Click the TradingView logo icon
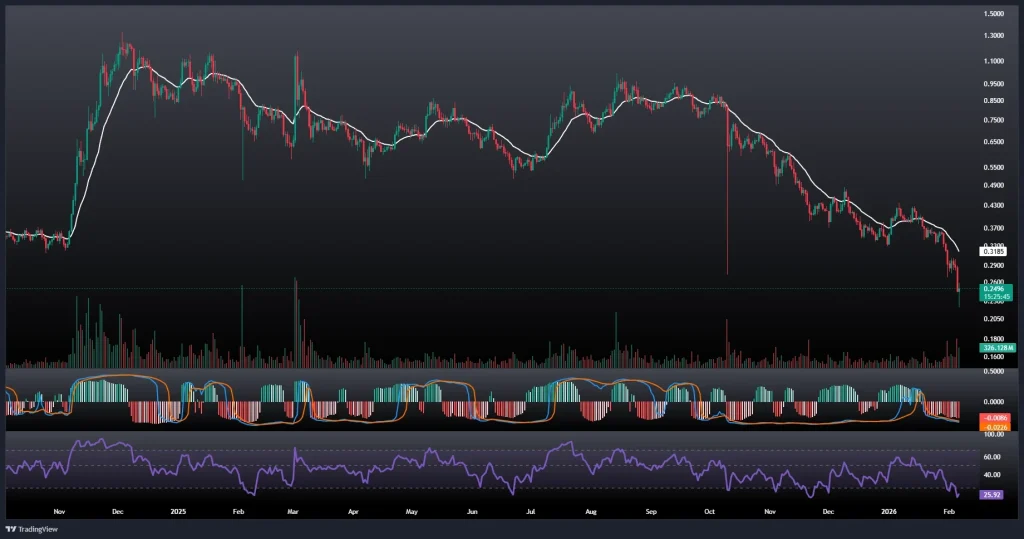 point(10,528)
